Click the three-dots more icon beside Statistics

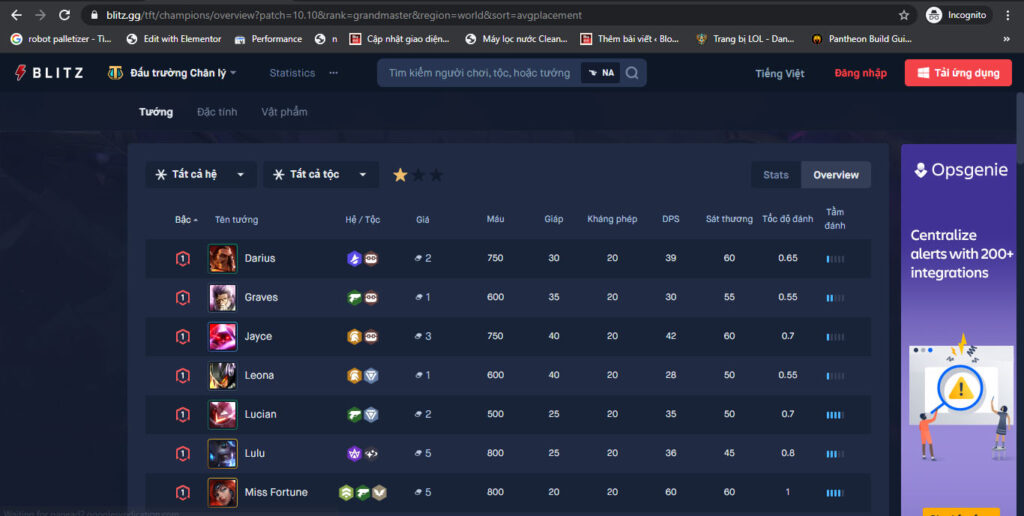pos(334,73)
